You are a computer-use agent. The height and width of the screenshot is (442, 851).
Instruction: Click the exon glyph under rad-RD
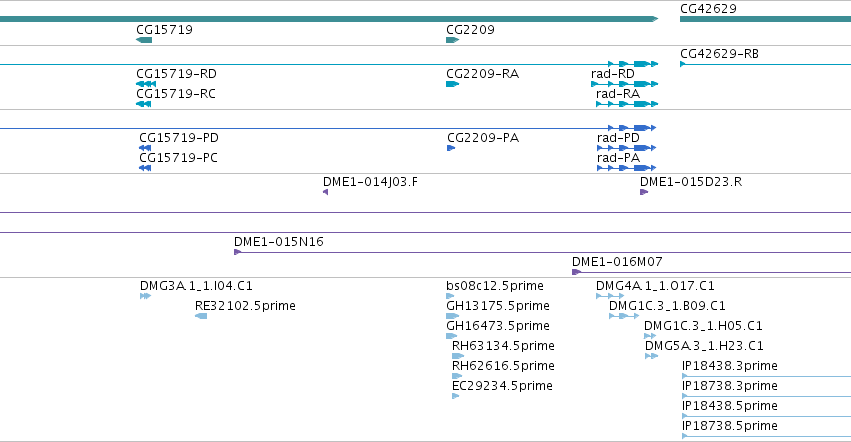(x=625, y=84)
